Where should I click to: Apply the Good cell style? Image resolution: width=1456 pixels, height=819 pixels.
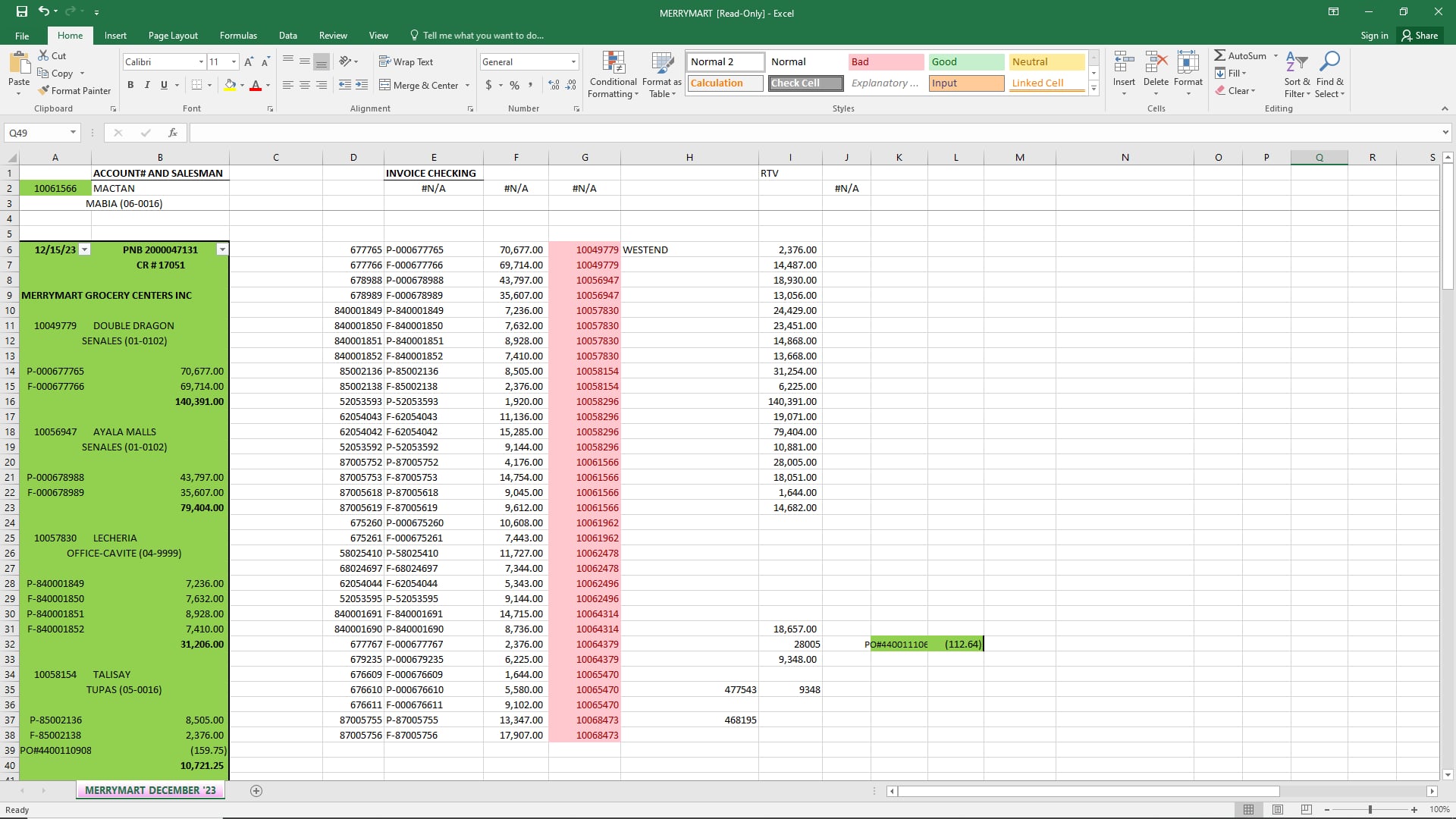pos(965,62)
